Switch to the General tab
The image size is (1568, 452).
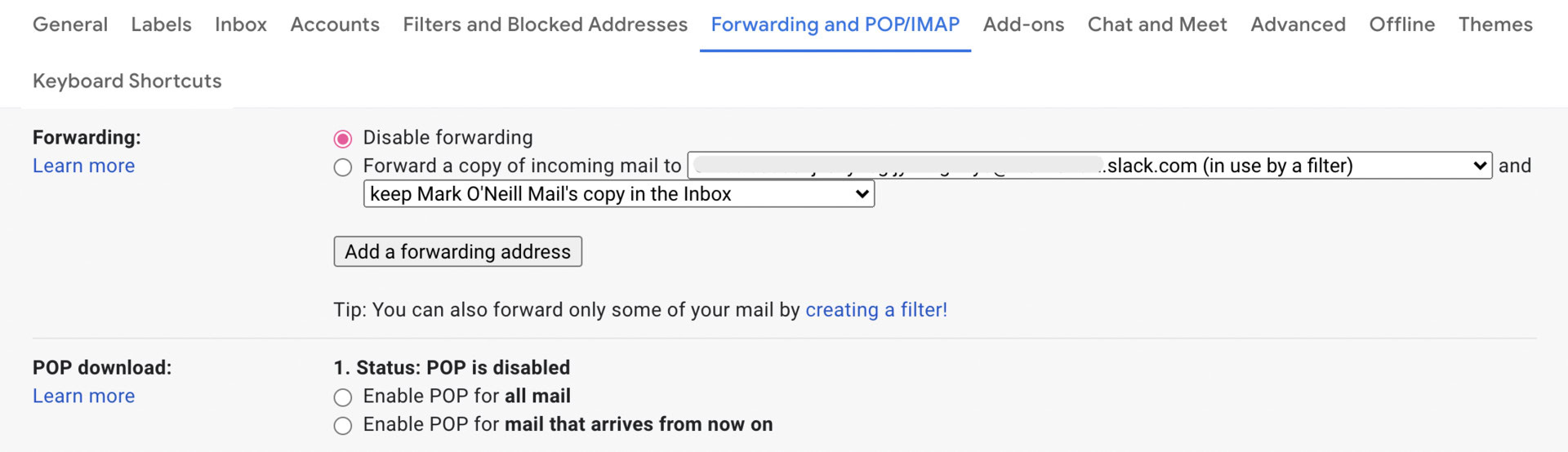[70, 24]
